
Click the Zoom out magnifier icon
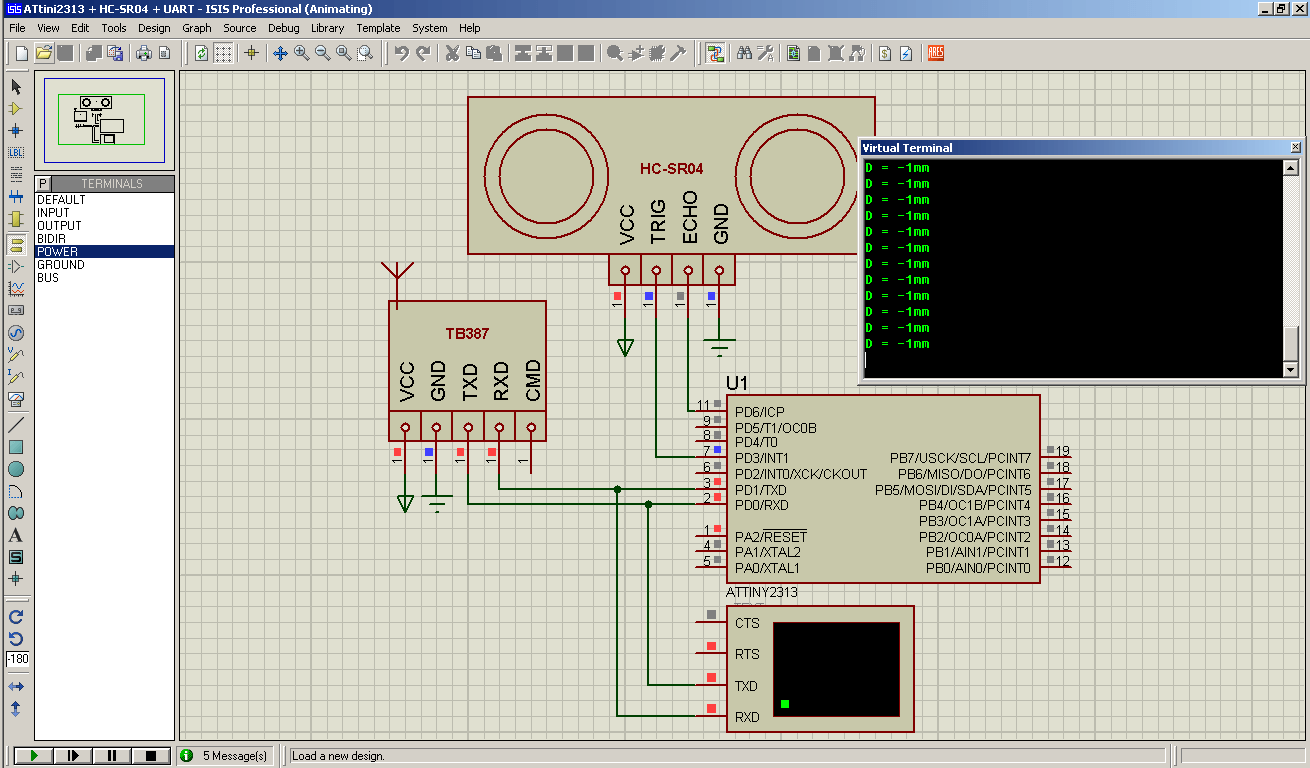322,53
